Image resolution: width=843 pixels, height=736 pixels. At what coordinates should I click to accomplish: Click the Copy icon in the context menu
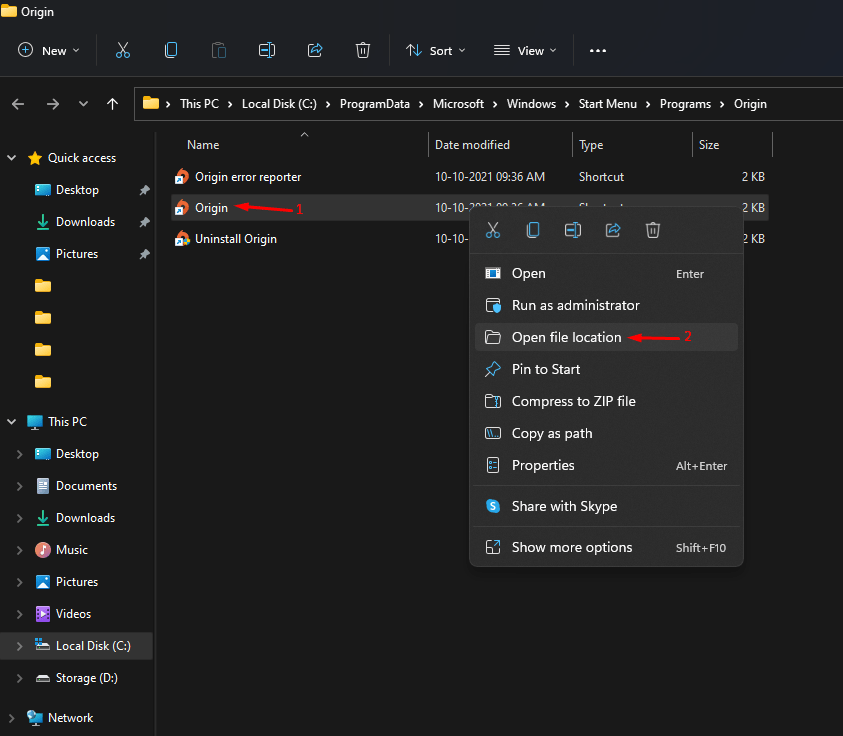click(x=533, y=230)
